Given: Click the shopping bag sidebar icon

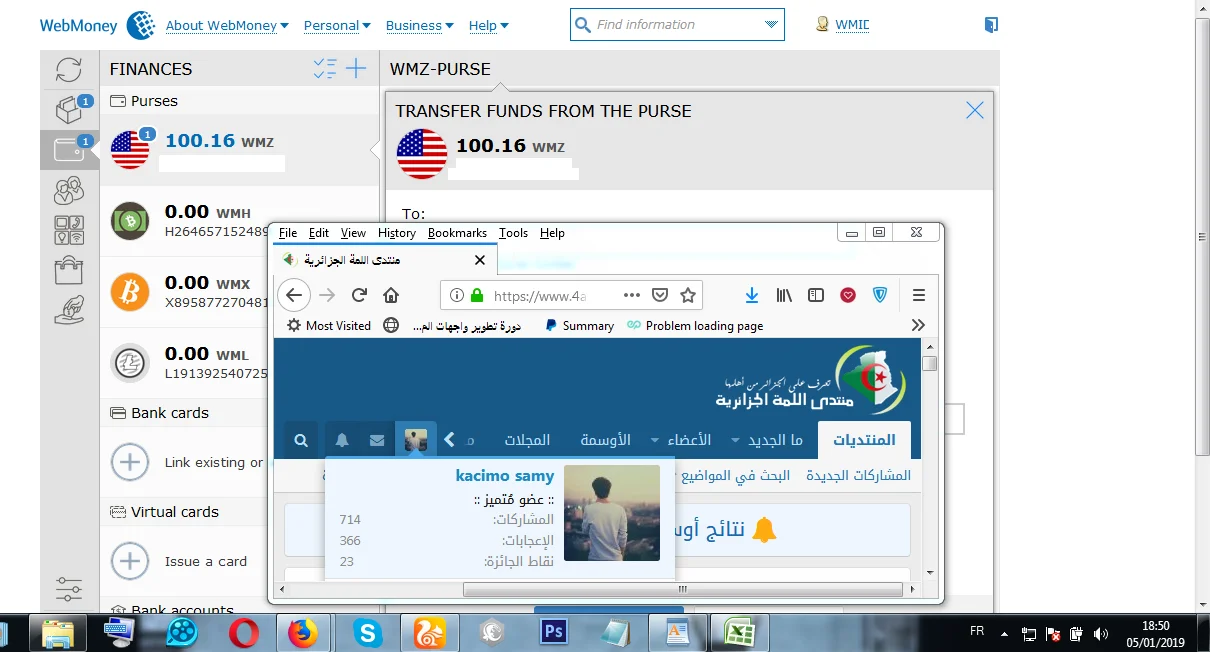Looking at the screenshot, I should point(69,270).
